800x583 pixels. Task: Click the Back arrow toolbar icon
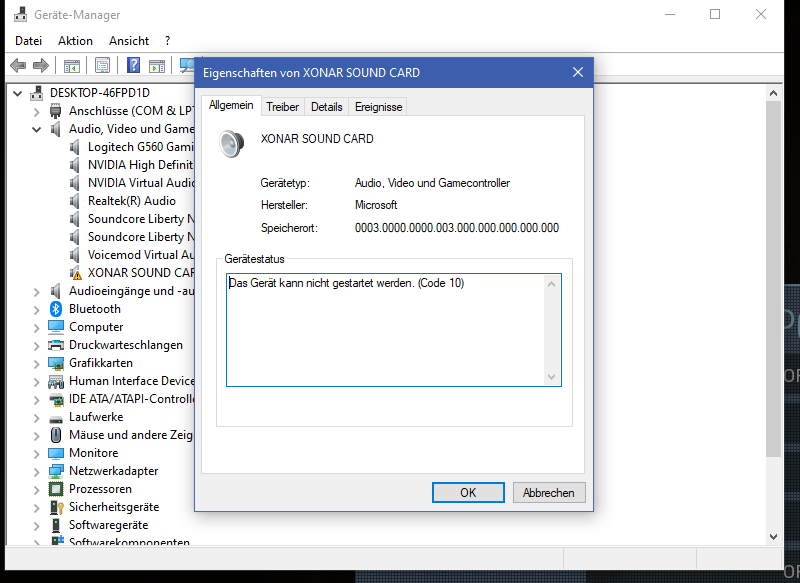[18, 65]
